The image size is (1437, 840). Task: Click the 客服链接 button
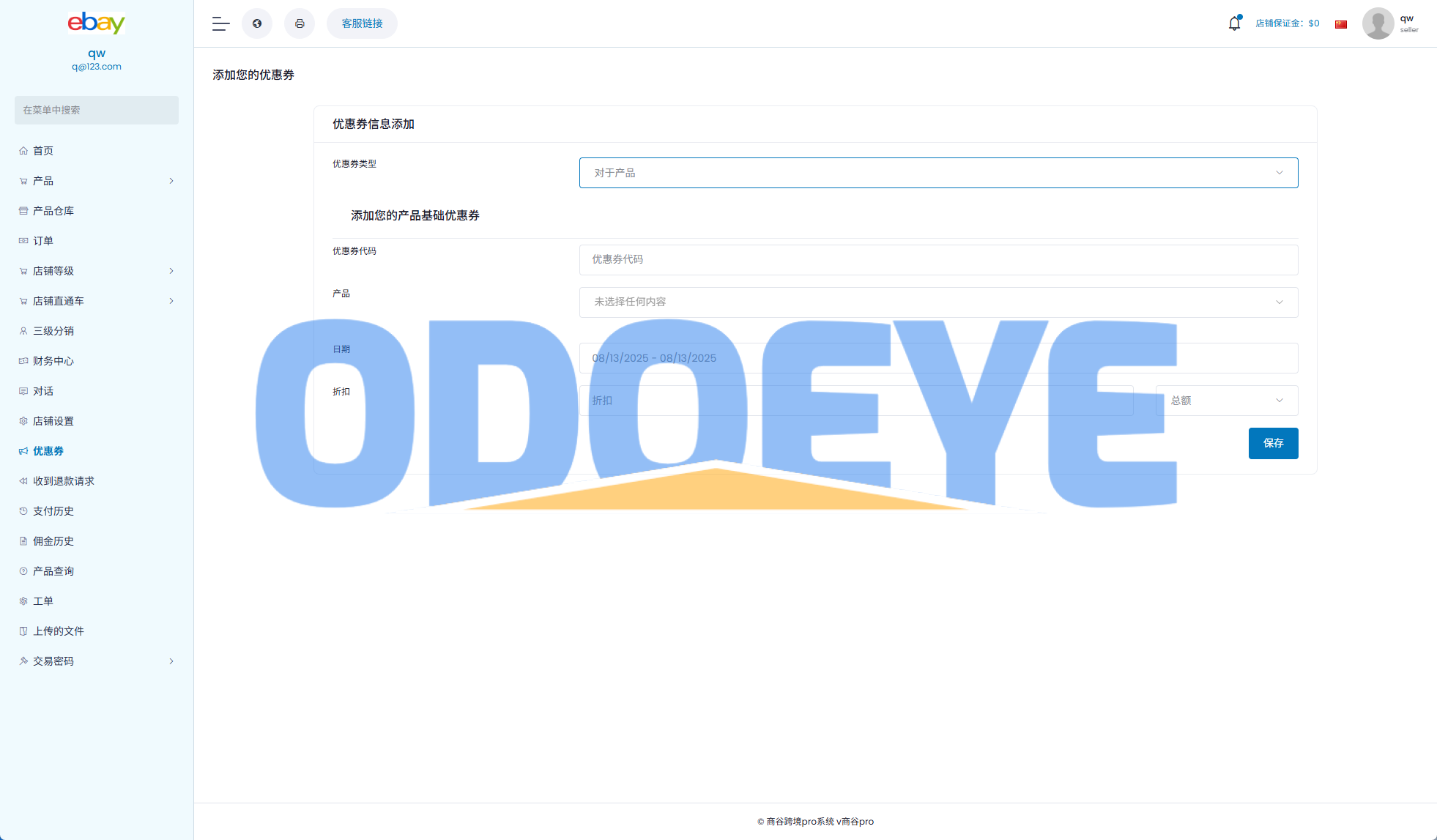pos(362,23)
